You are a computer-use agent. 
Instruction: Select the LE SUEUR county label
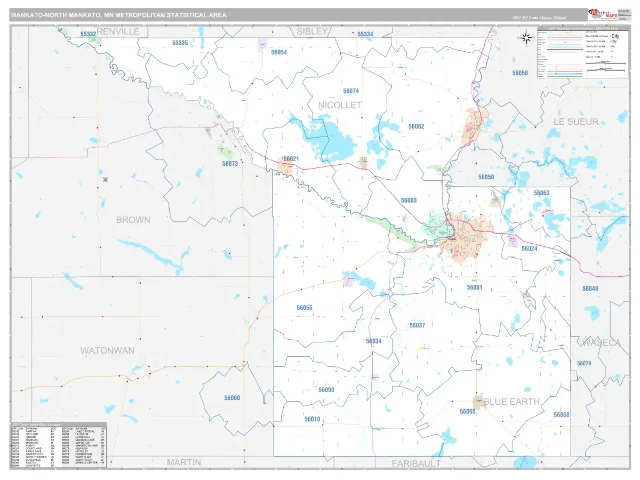pos(576,122)
